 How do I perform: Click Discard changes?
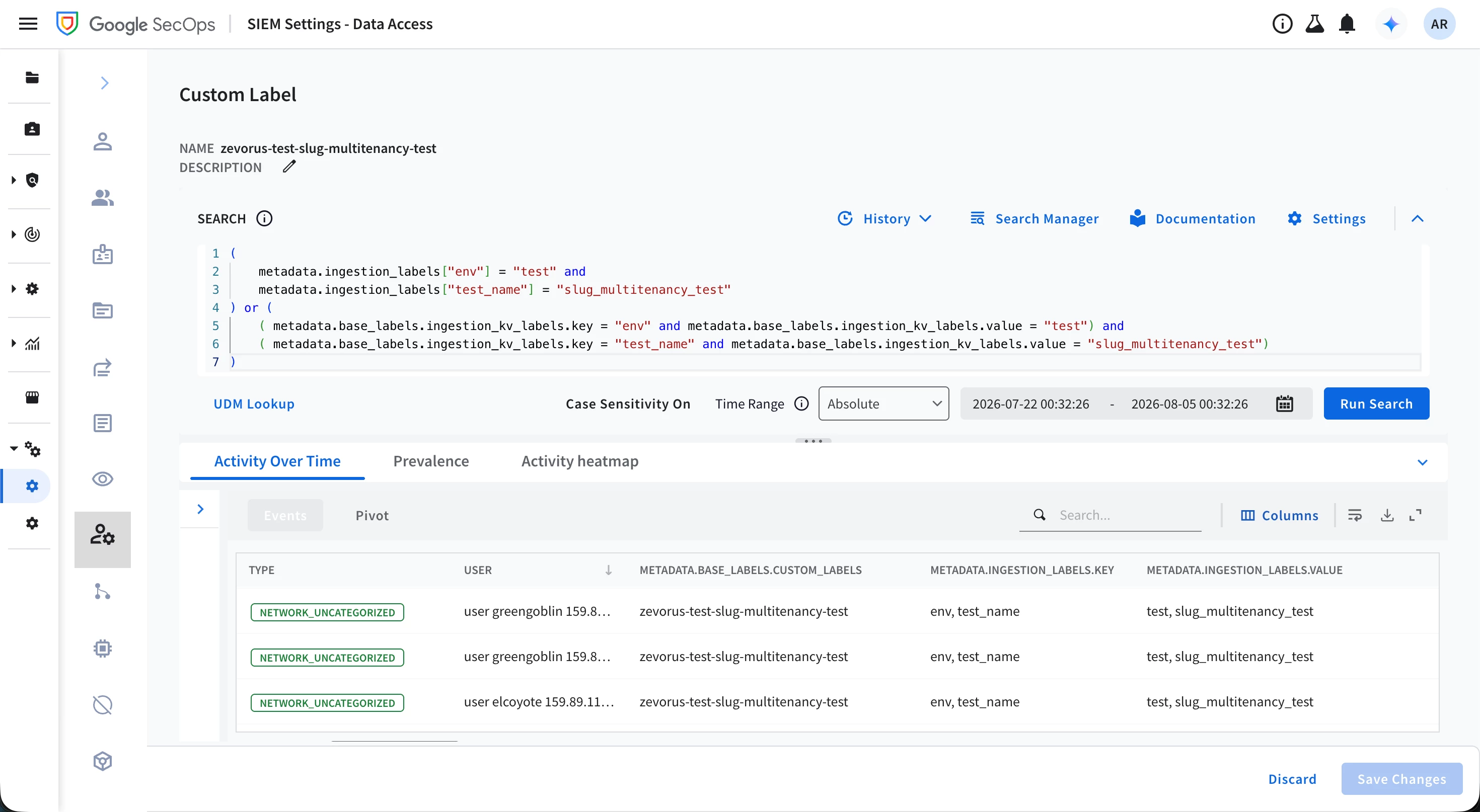(1292, 779)
